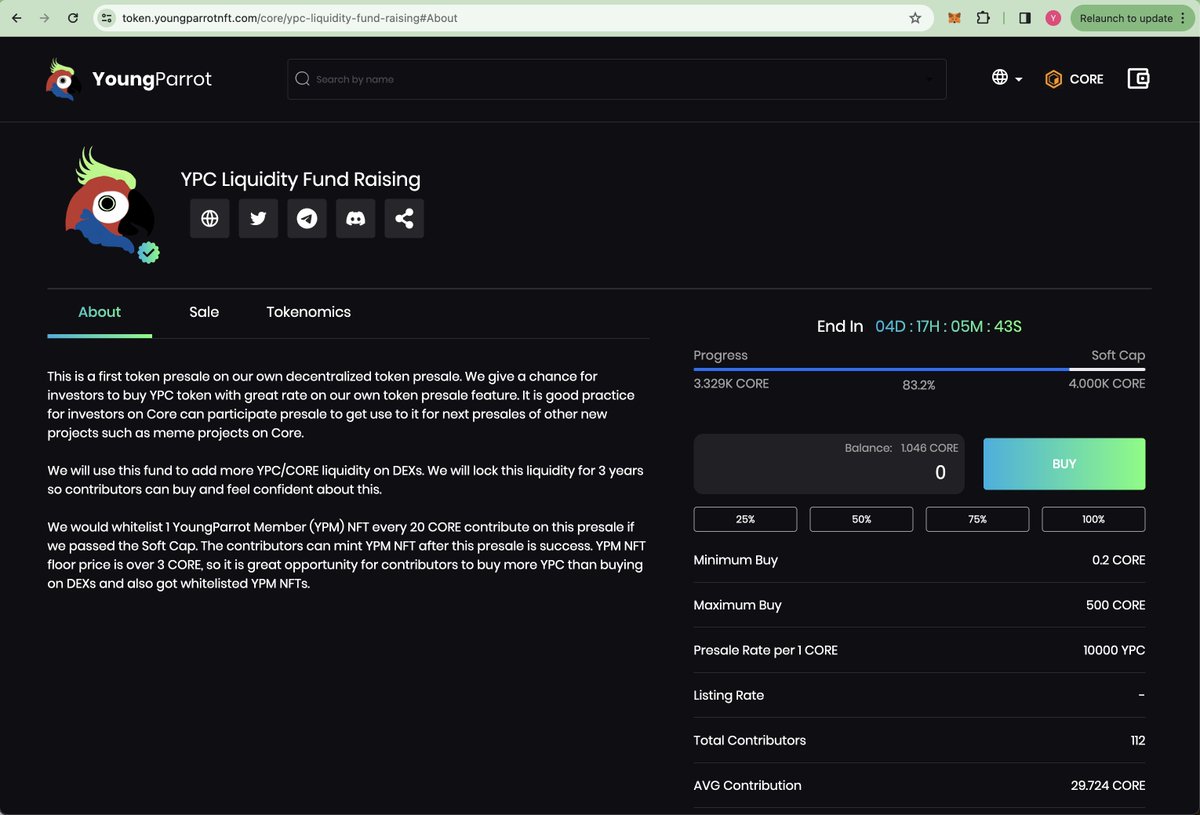Open the project Twitter icon
Viewport: 1200px width, 815px height.
click(x=258, y=218)
